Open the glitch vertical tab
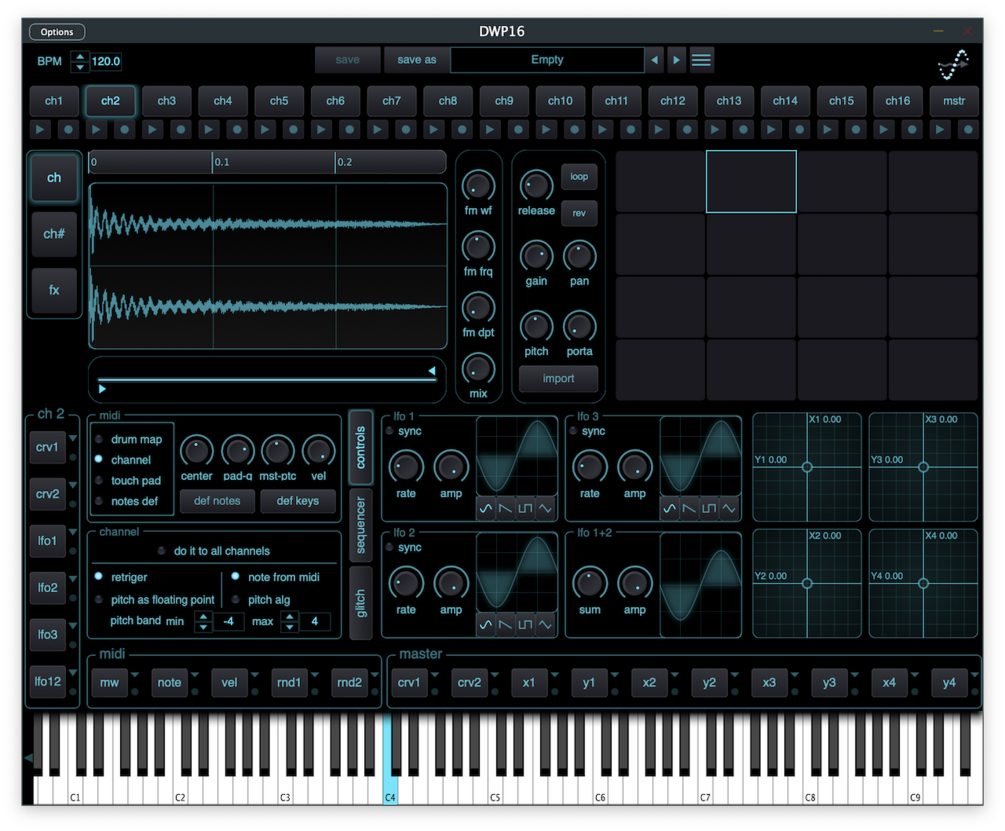1005x831 pixels. coord(361,603)
